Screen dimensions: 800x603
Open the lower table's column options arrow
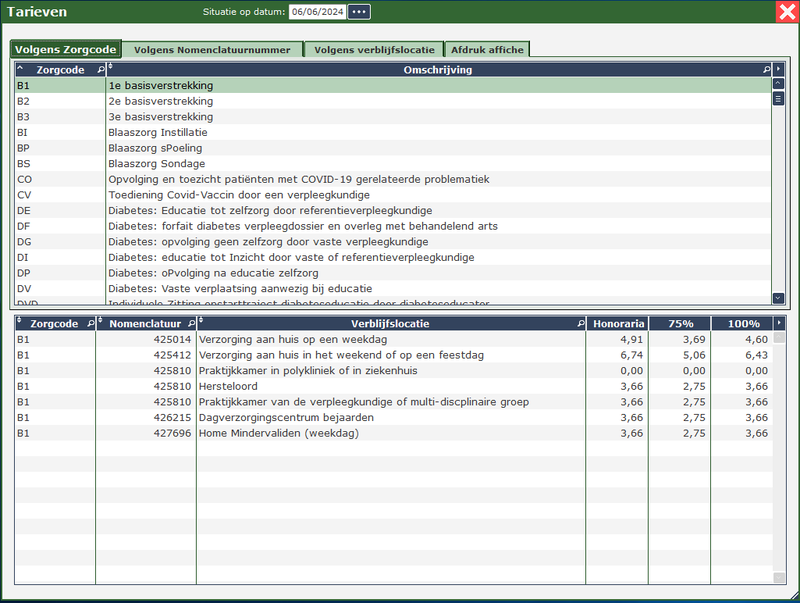point(780,324)
